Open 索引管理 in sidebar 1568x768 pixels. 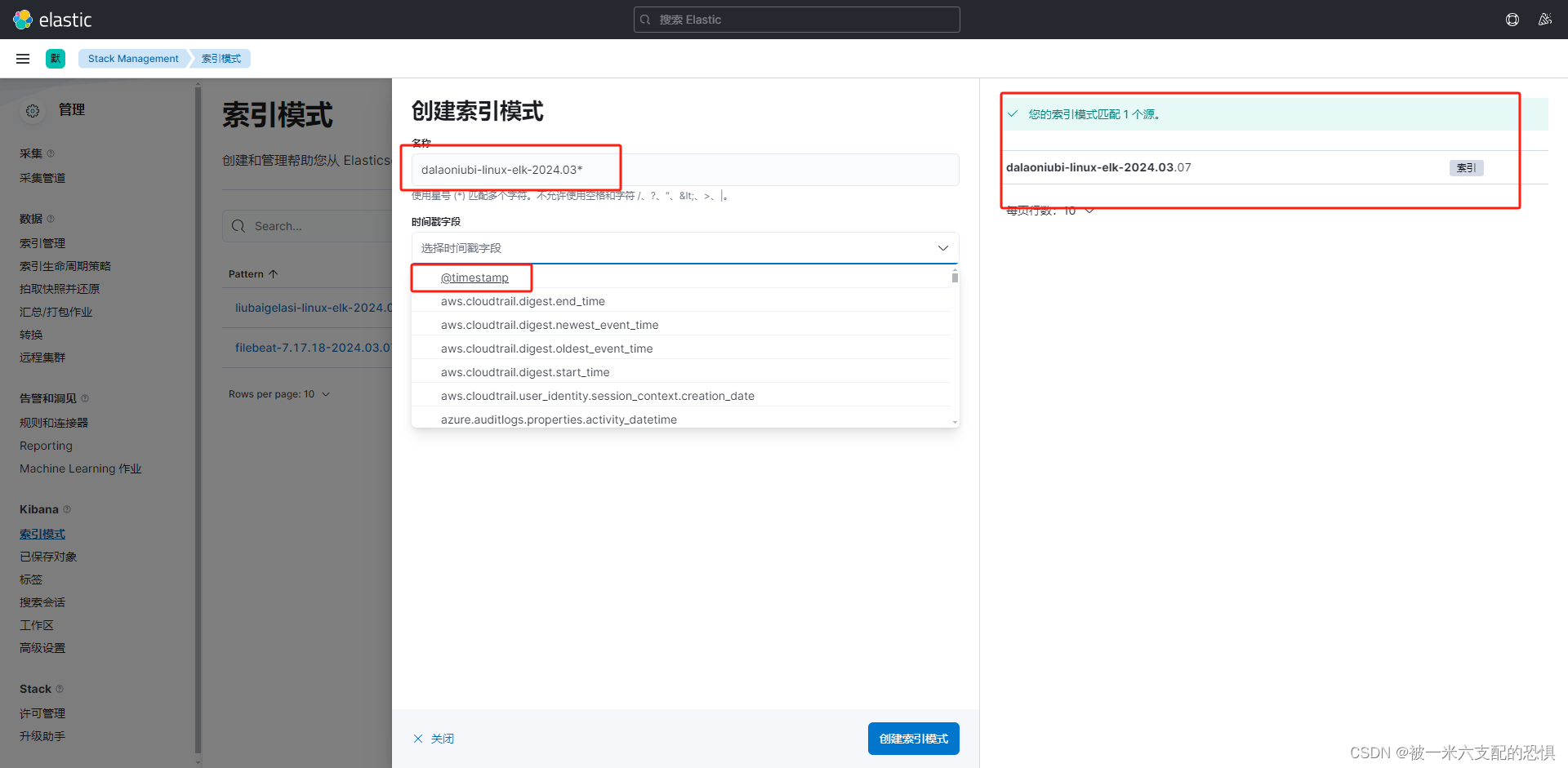point(42,243)
